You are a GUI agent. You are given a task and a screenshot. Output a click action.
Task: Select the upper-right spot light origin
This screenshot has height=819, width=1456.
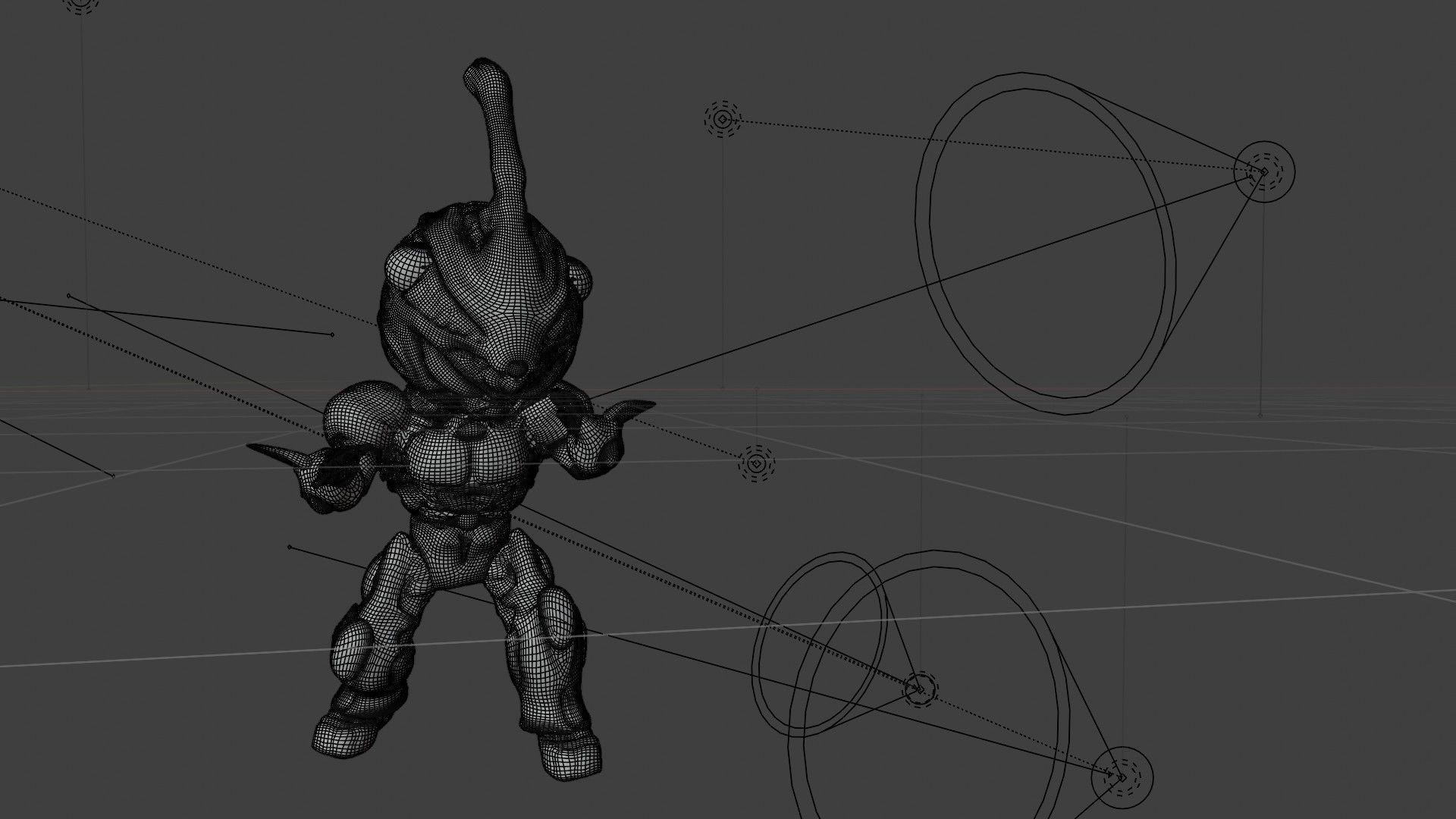pos(1263,171)
